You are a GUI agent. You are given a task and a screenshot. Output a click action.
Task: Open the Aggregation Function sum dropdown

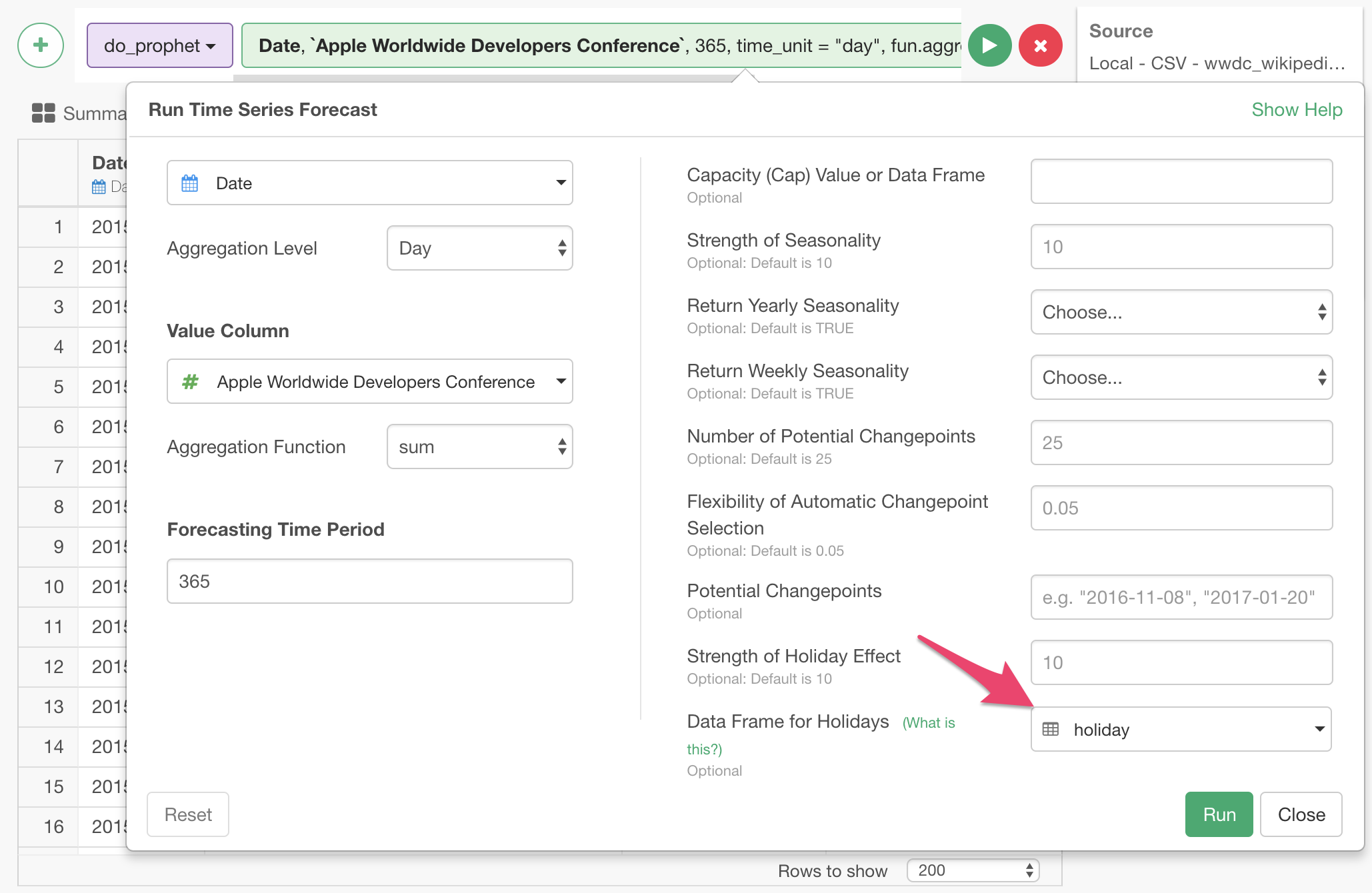point(479,447)
